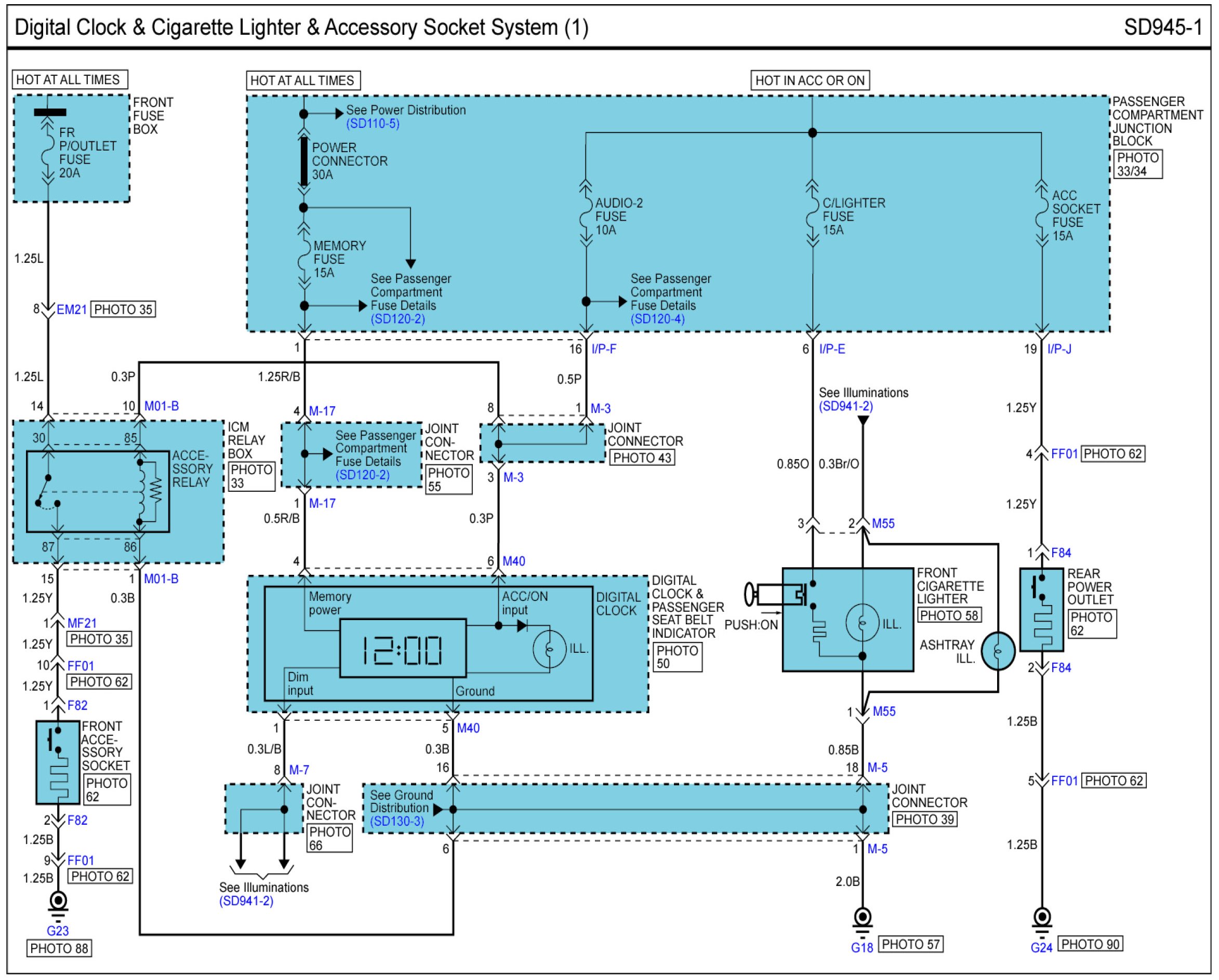This screenshot has height=980, width=1219.
Task: Select the I/P-F connector label
Action: pyautogui.click(x=604, y=348)
